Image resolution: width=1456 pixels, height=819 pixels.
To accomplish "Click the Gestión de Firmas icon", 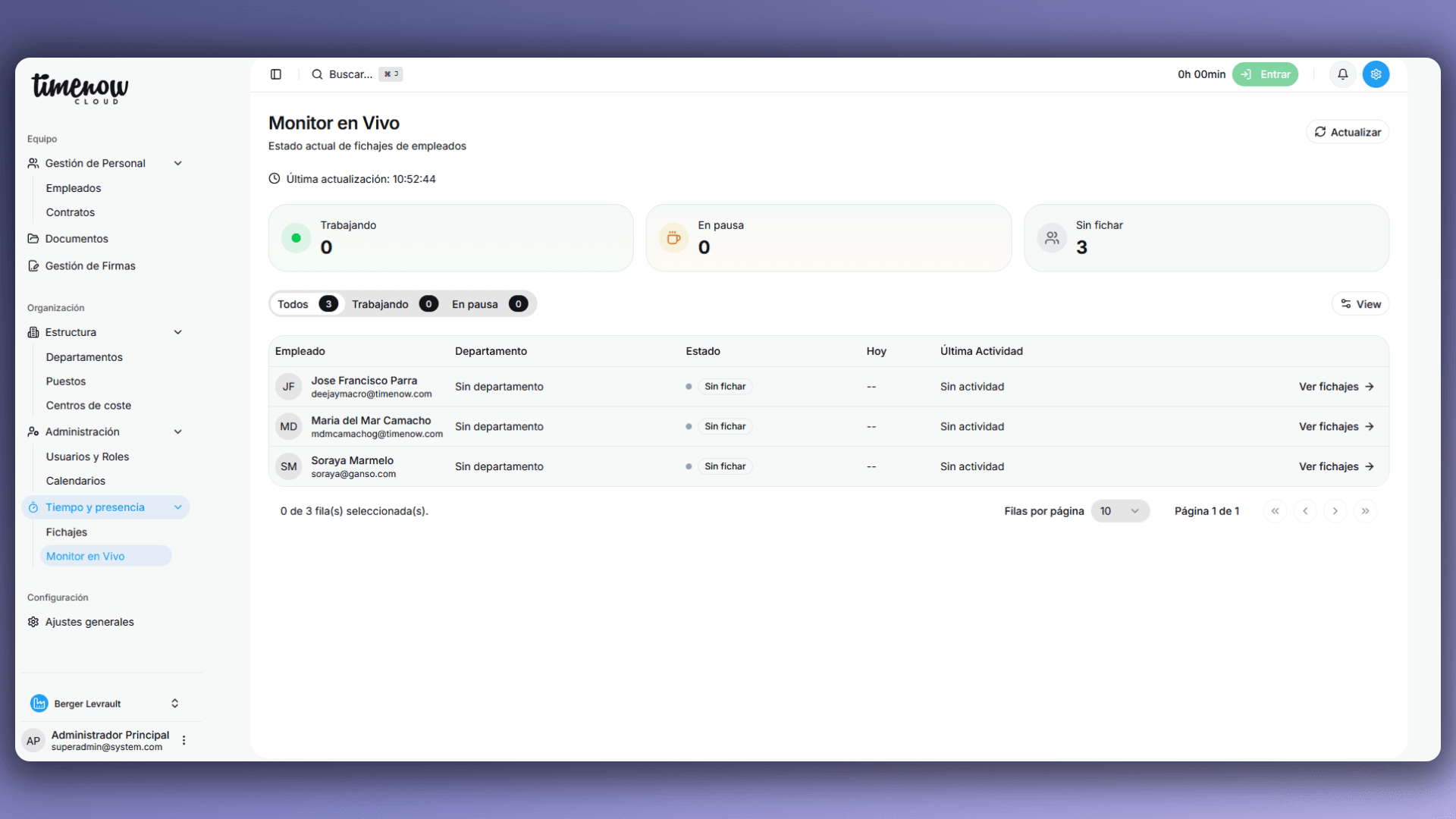I will [x=33, y=266].
